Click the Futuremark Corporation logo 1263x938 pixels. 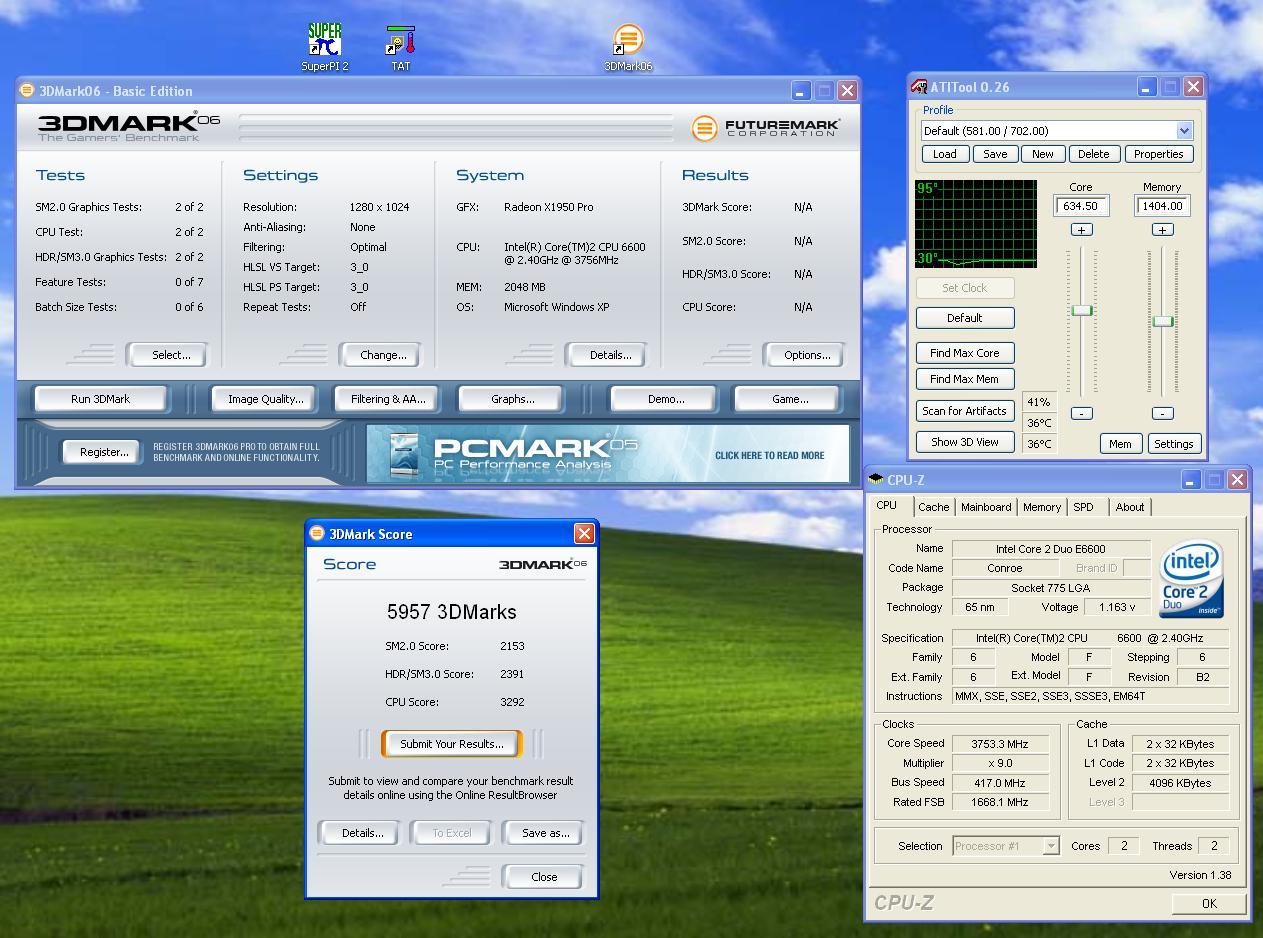point(765,128)
